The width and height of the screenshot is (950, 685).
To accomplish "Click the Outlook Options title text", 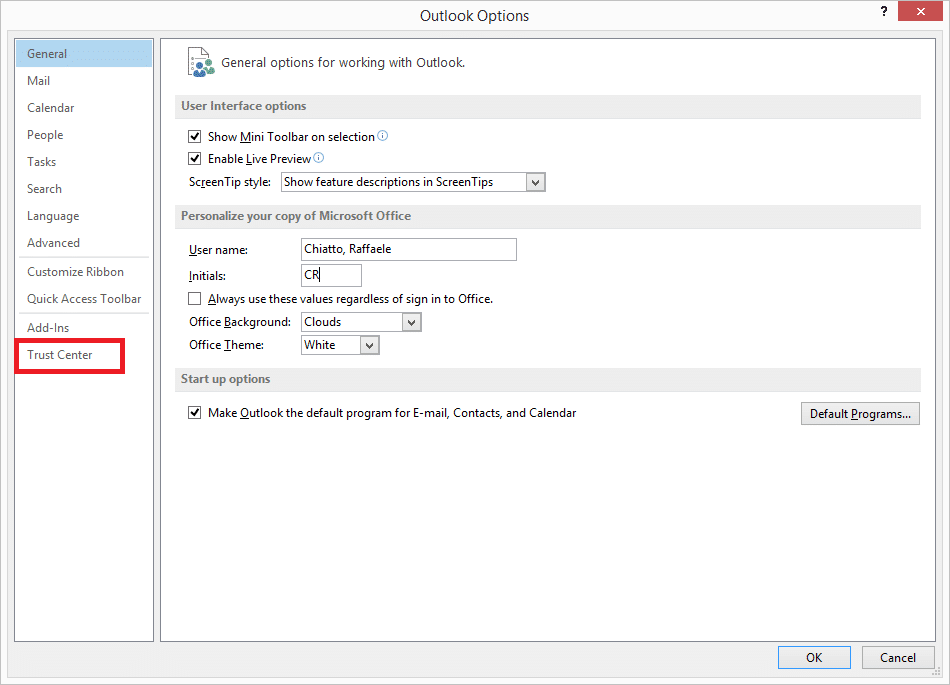I will (474, 16).
